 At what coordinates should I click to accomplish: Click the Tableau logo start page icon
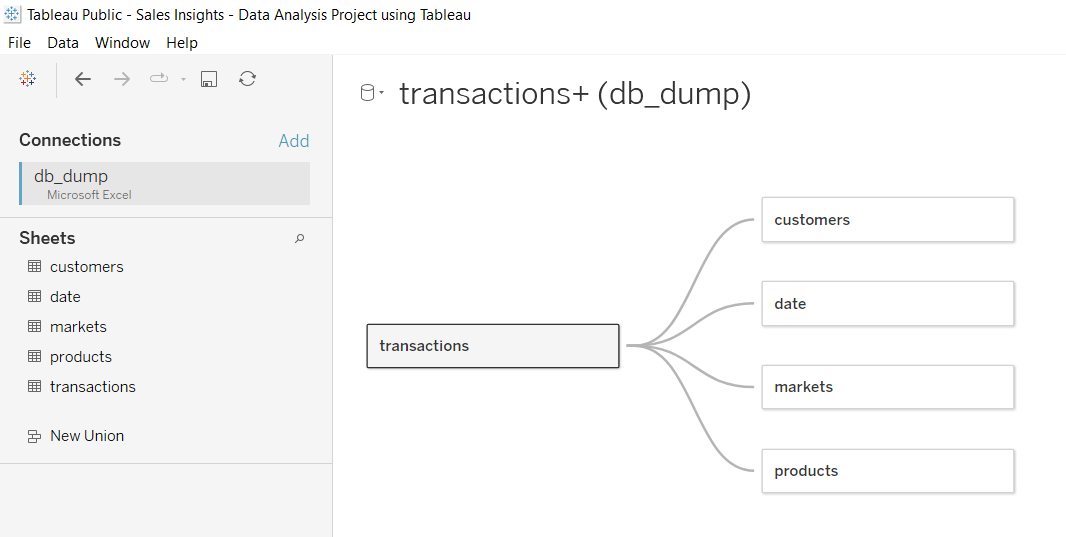coord(27,79)
